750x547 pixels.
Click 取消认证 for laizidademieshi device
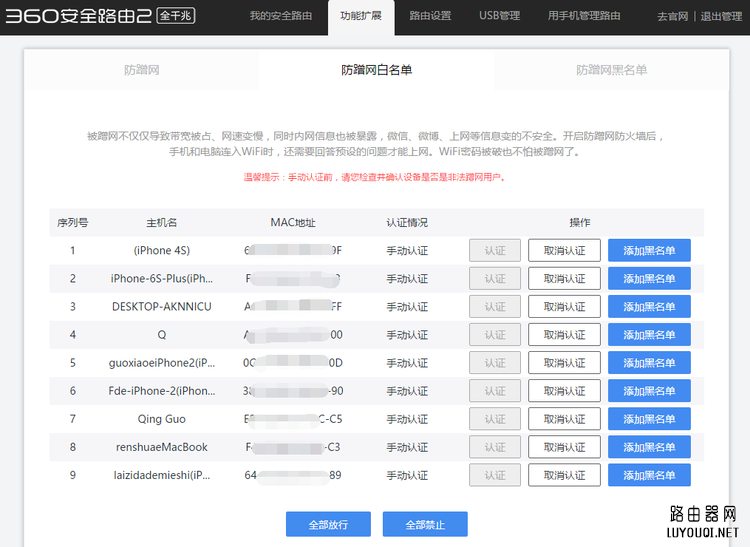pyautogui.click(x=565, y=475)
